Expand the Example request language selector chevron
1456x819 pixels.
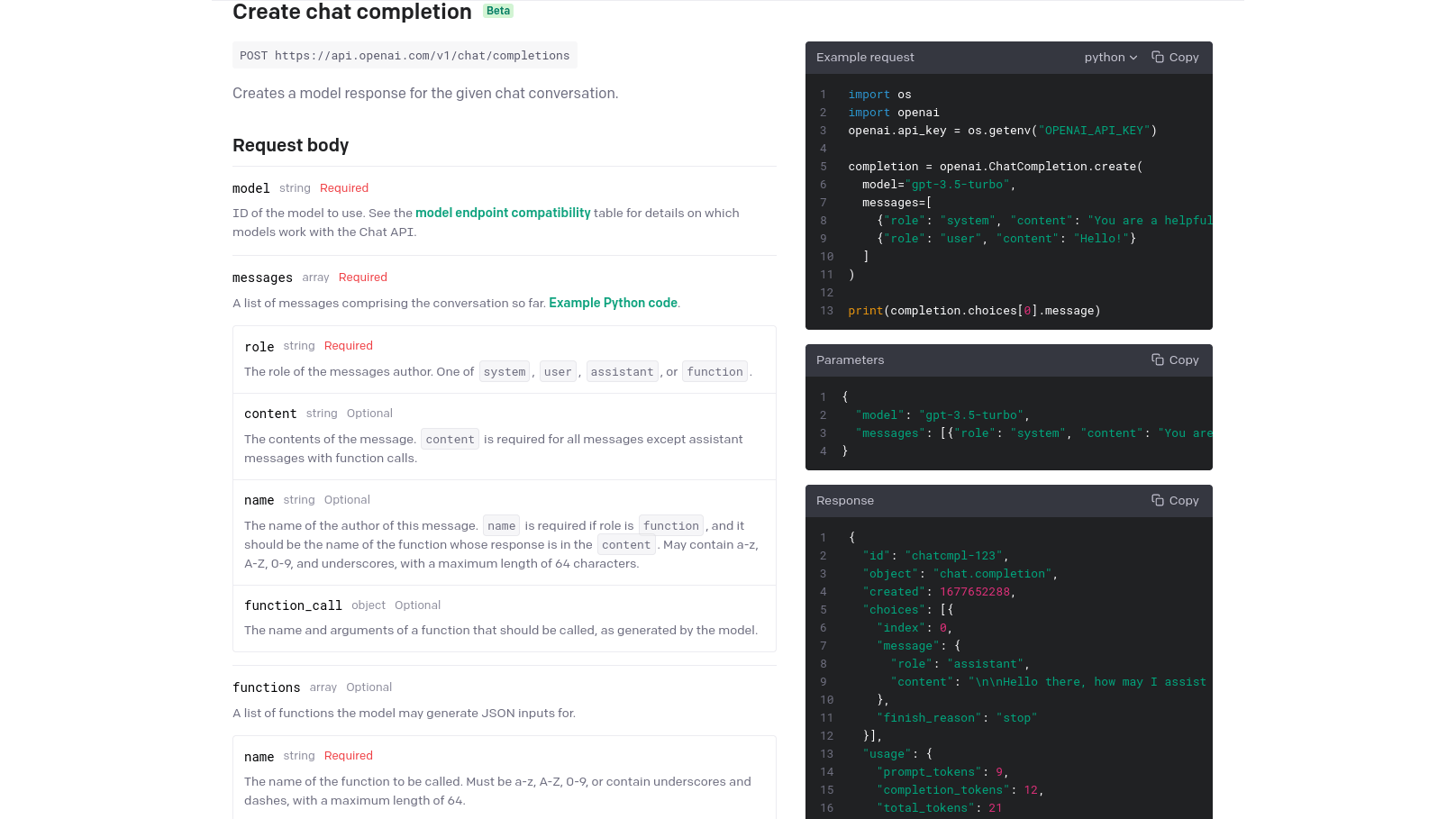1133,57
